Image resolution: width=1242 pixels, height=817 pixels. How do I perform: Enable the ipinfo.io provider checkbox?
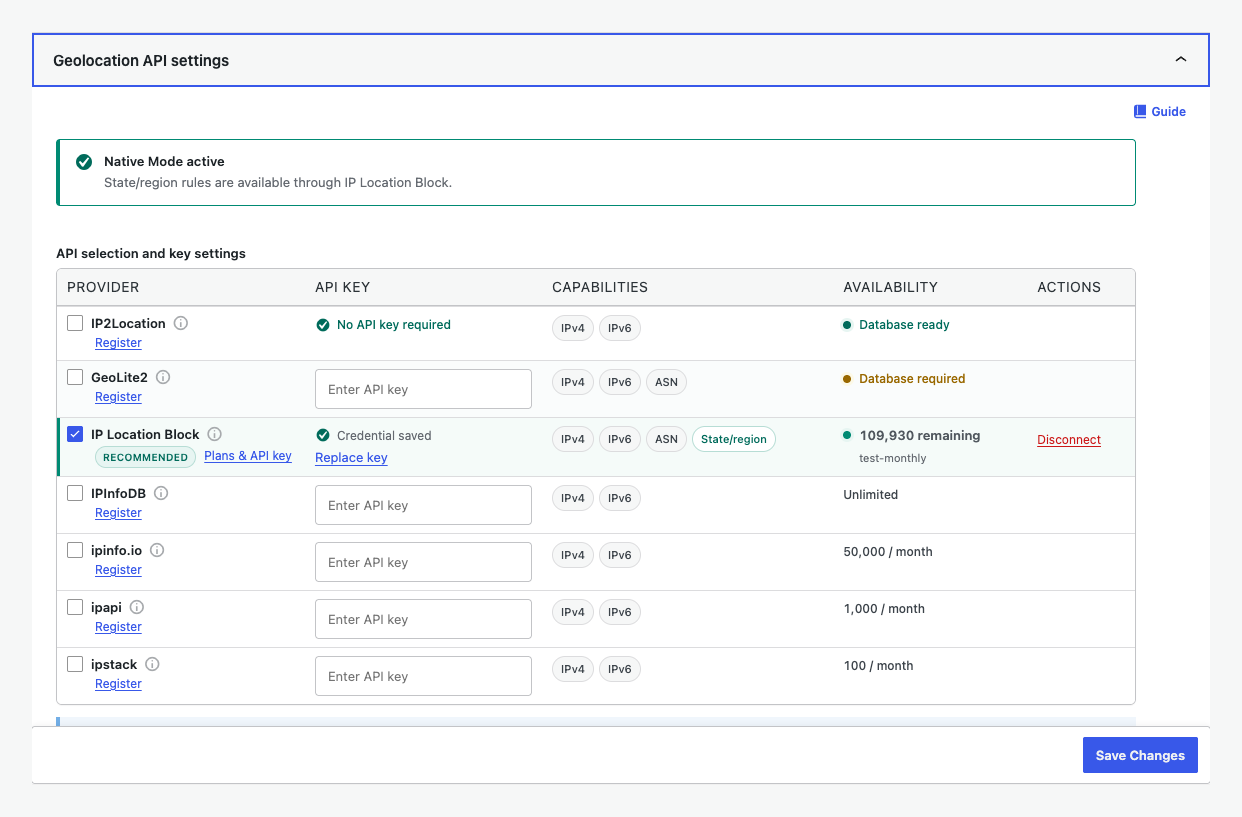[75, 550]
